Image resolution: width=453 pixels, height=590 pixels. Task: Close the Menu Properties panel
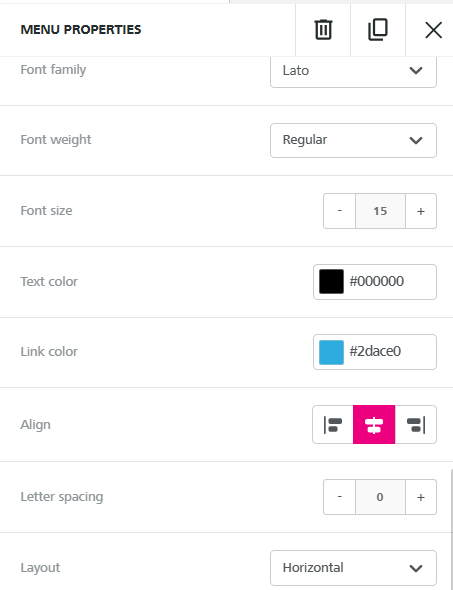(433, 30)
